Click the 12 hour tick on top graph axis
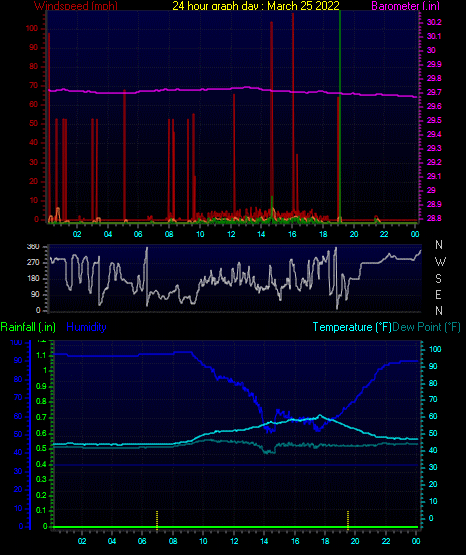The height and width of the screenshot is (555, 466). (x=231, y=234)
